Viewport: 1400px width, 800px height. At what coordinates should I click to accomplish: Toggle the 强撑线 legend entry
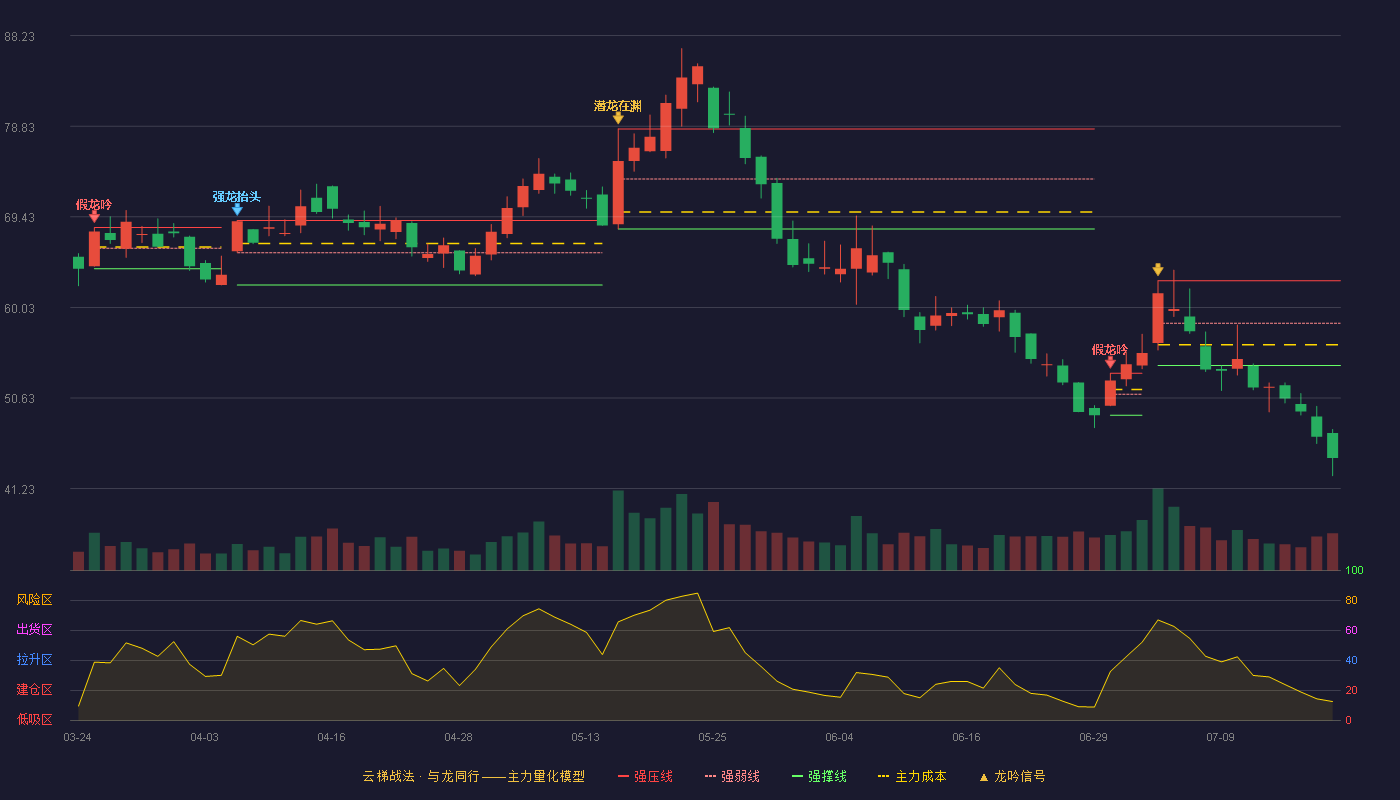(819, 776)
